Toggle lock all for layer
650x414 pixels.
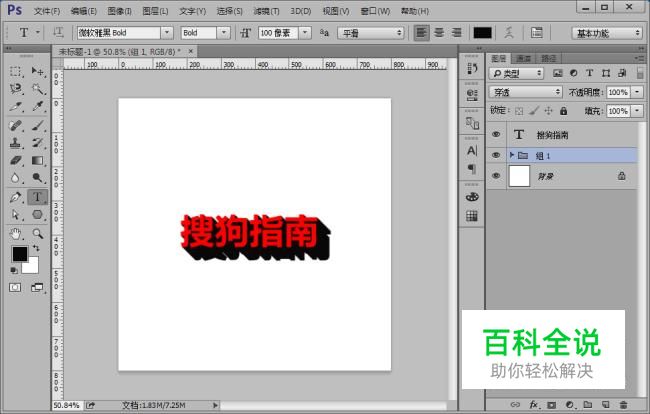point(563,111)
